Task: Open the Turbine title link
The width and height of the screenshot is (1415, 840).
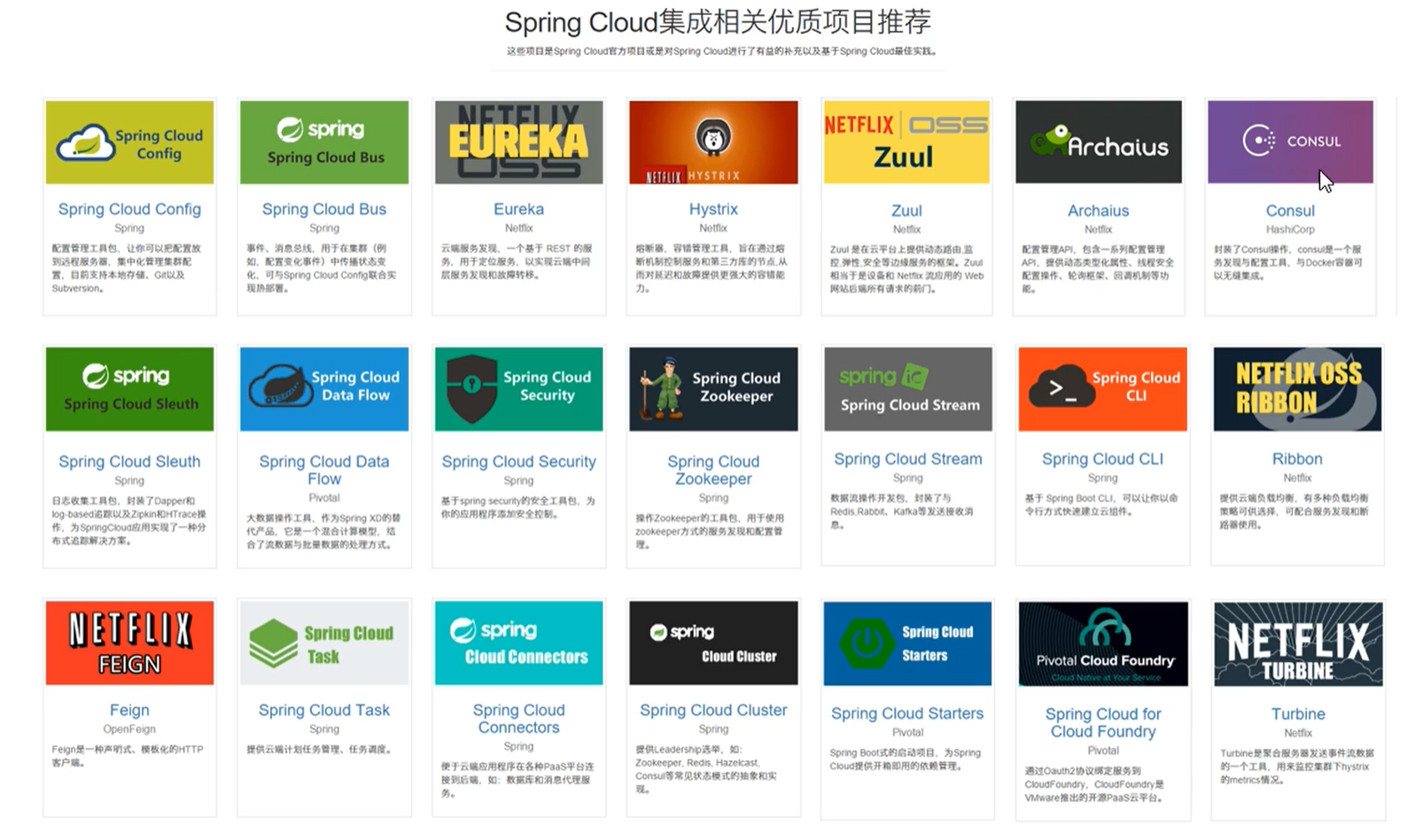Action: click(1298, 713)
